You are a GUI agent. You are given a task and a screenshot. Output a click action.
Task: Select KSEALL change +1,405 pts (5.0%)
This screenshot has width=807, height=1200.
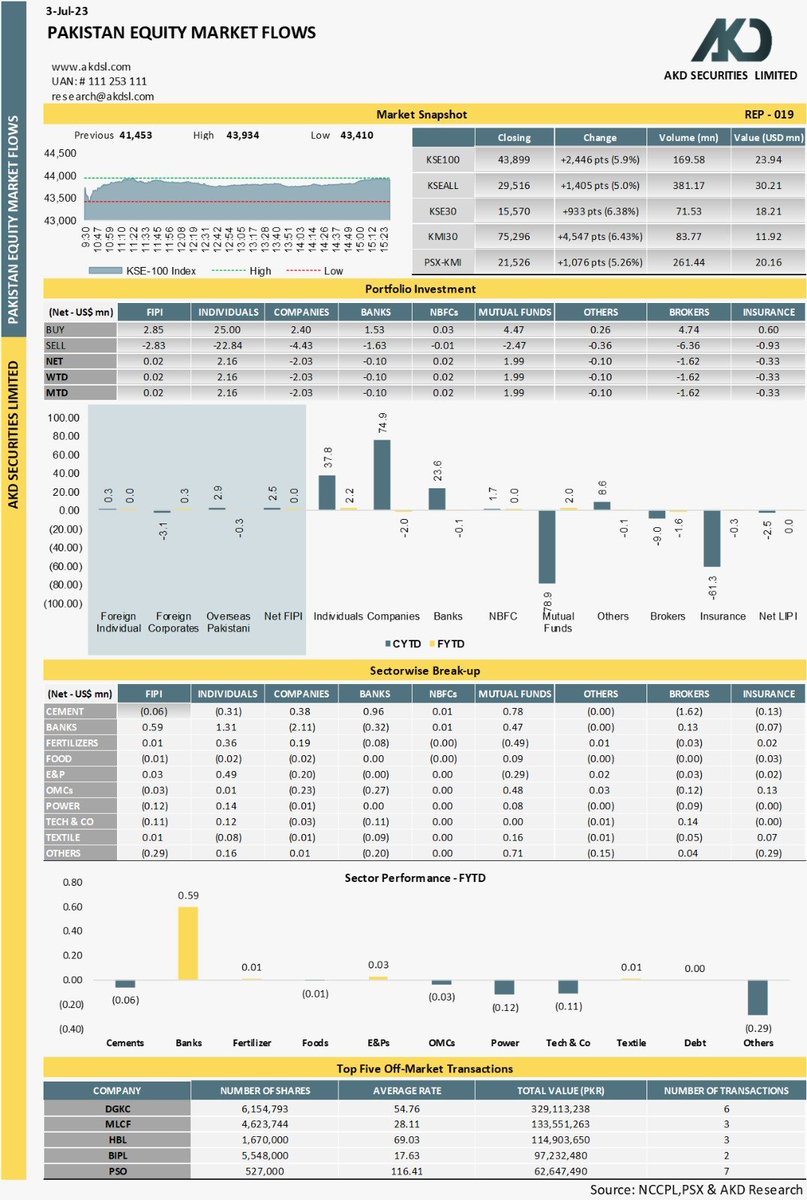pos(601,185)
